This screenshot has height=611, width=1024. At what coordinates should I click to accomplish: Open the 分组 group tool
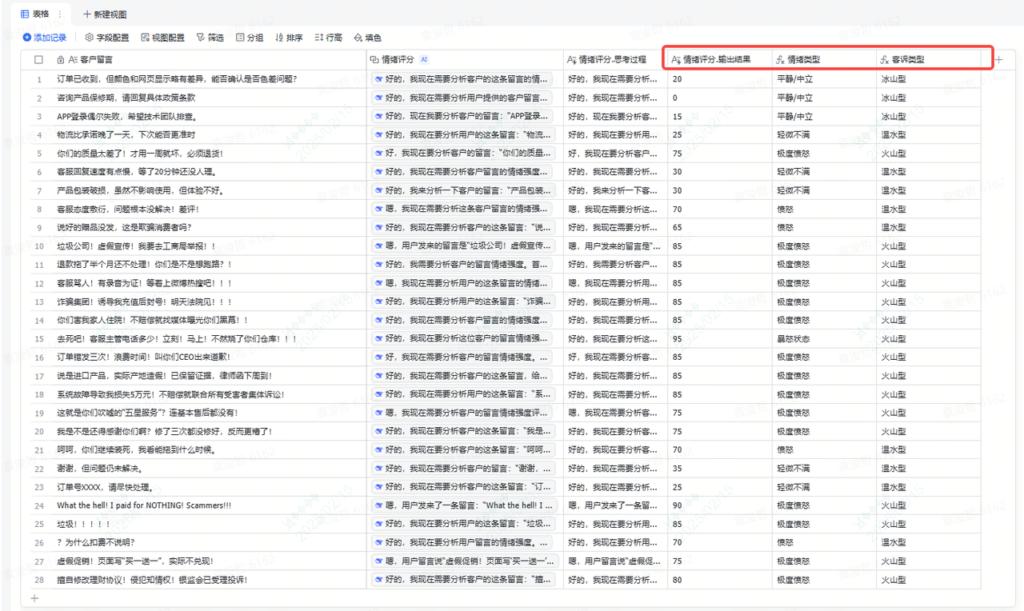249,37
